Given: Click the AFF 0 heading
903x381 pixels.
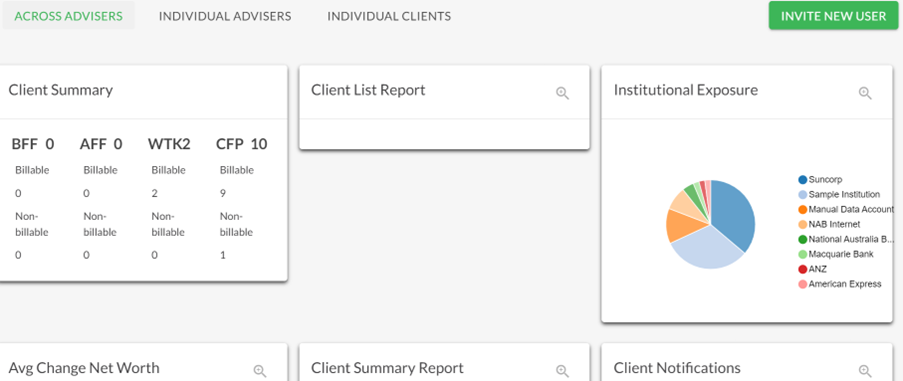Looking at the screenshot, I should tap(101, 144).
